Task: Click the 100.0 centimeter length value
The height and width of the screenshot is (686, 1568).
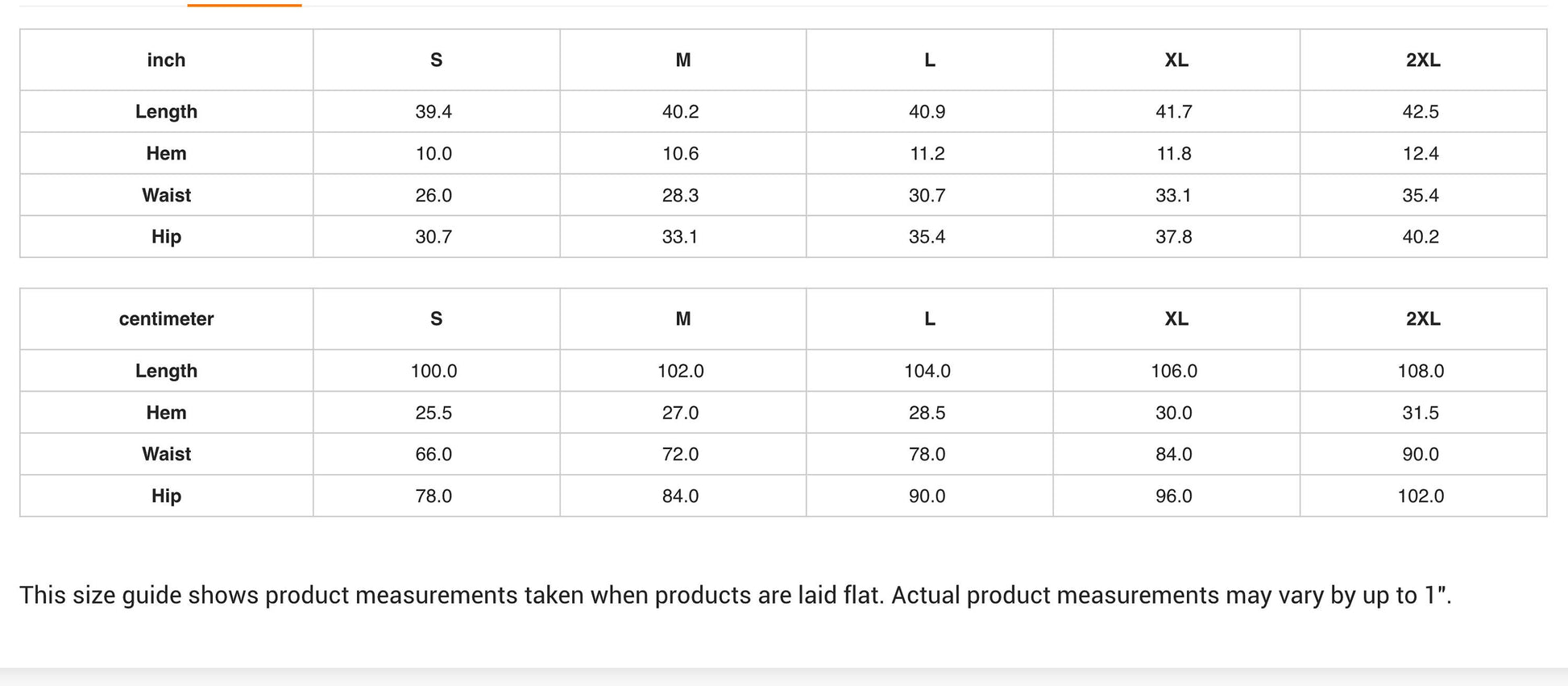Action: 433,372
